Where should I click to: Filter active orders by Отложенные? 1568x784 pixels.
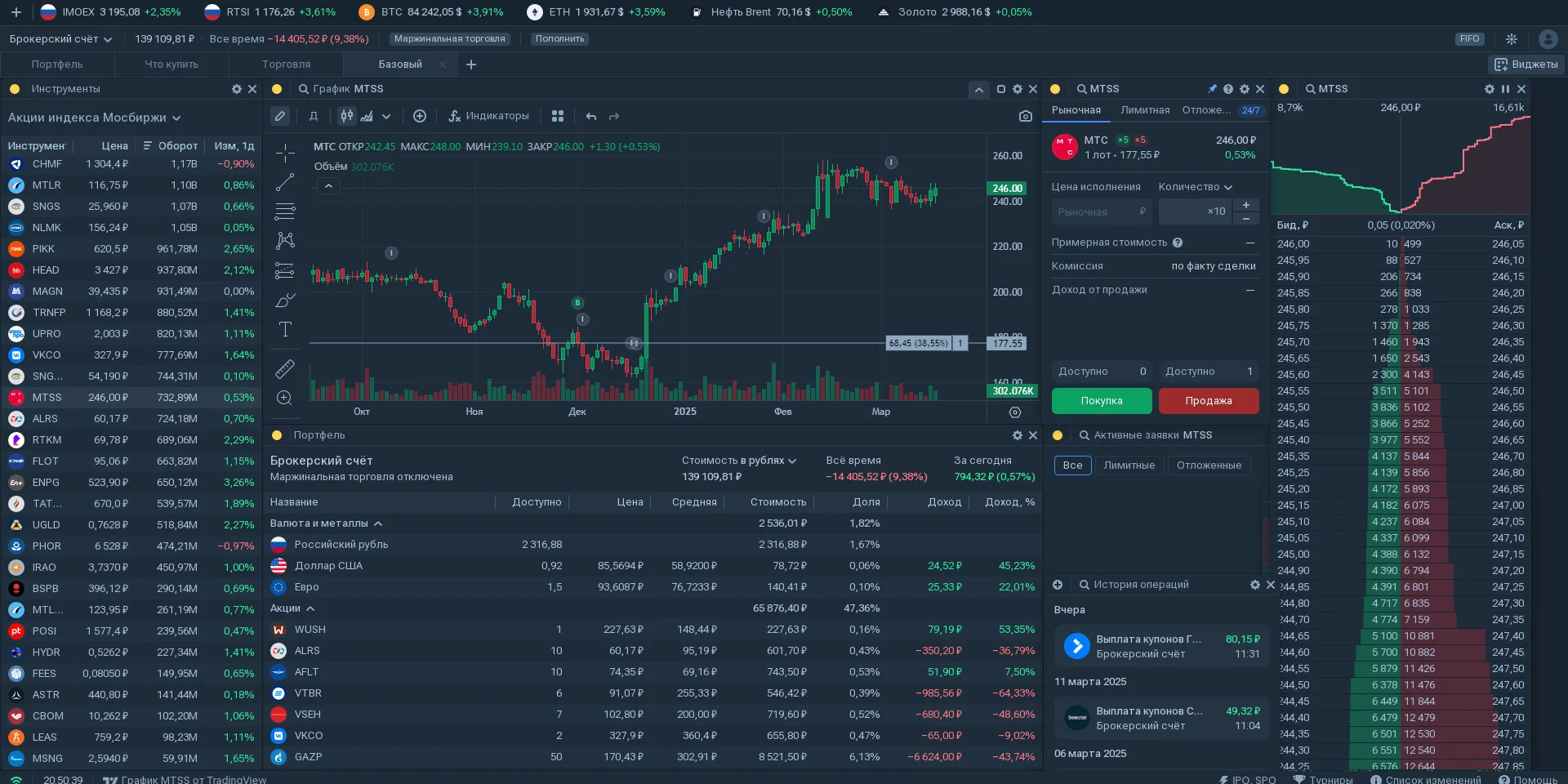(1209, 465)
